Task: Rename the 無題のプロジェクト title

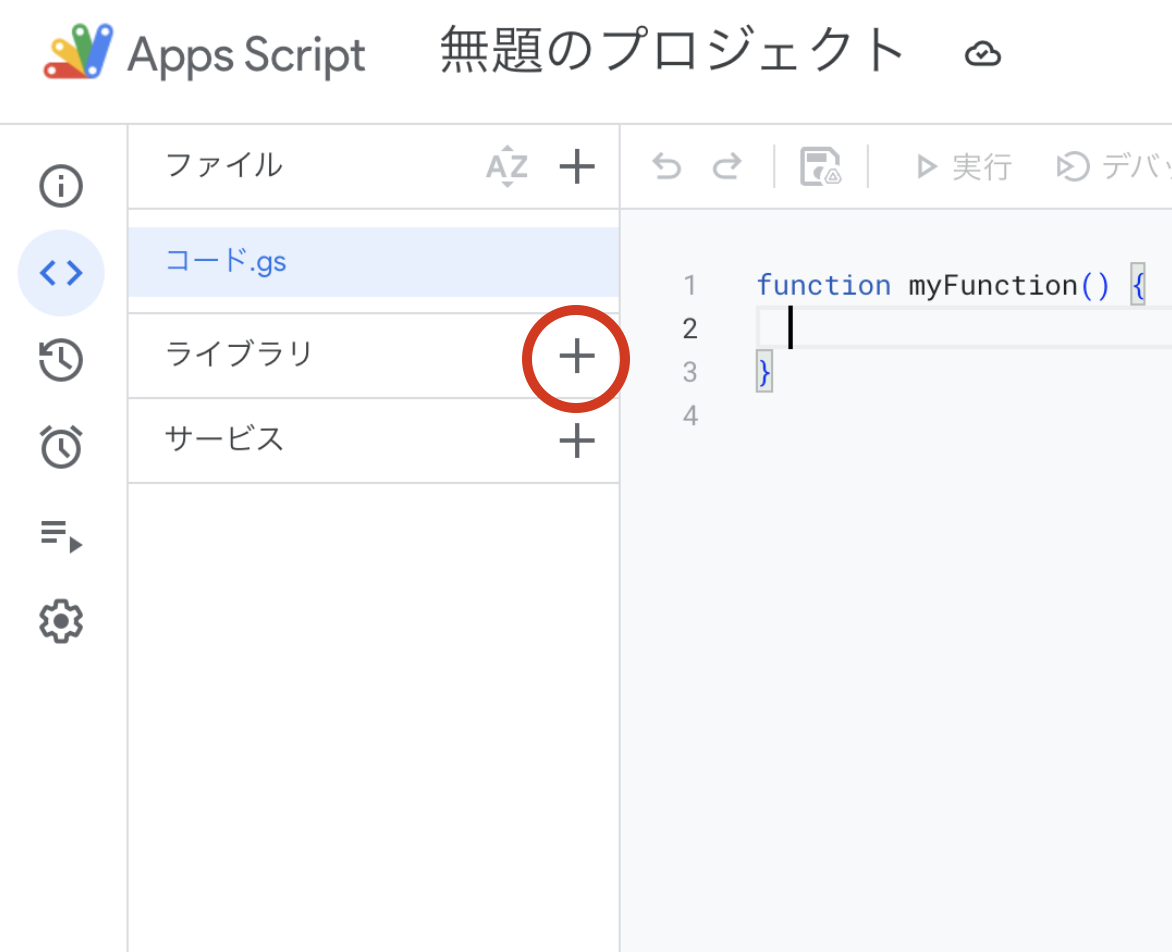Action: [x=668, y=52]
